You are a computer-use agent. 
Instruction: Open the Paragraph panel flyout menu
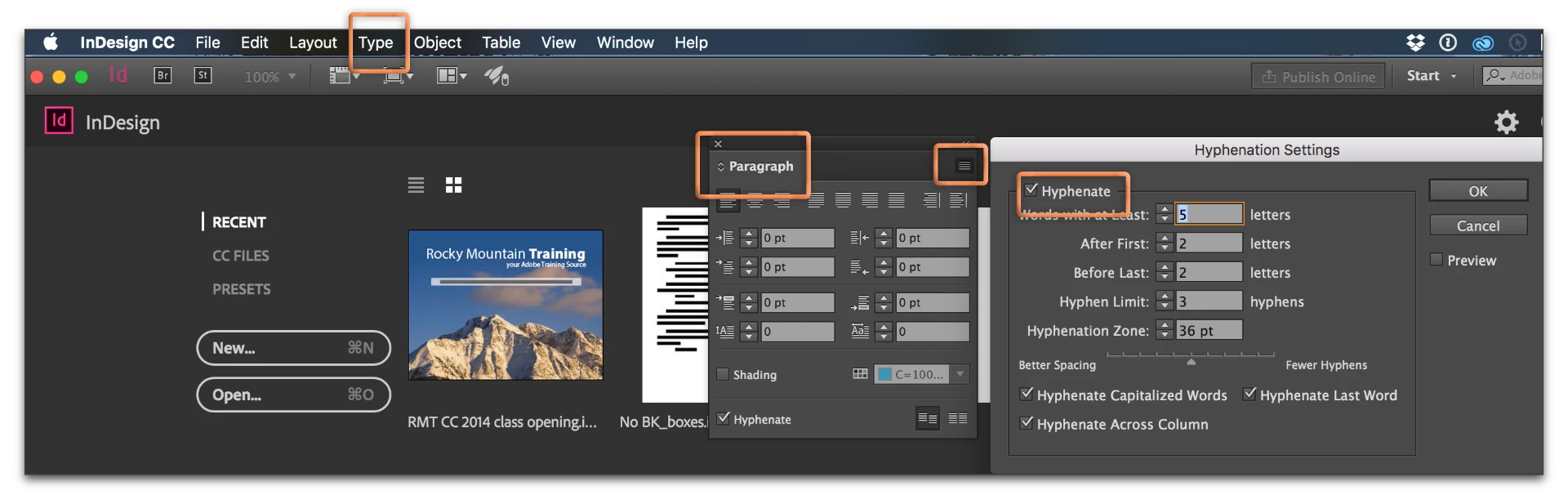pyautogui.click(x=964, y=166)
